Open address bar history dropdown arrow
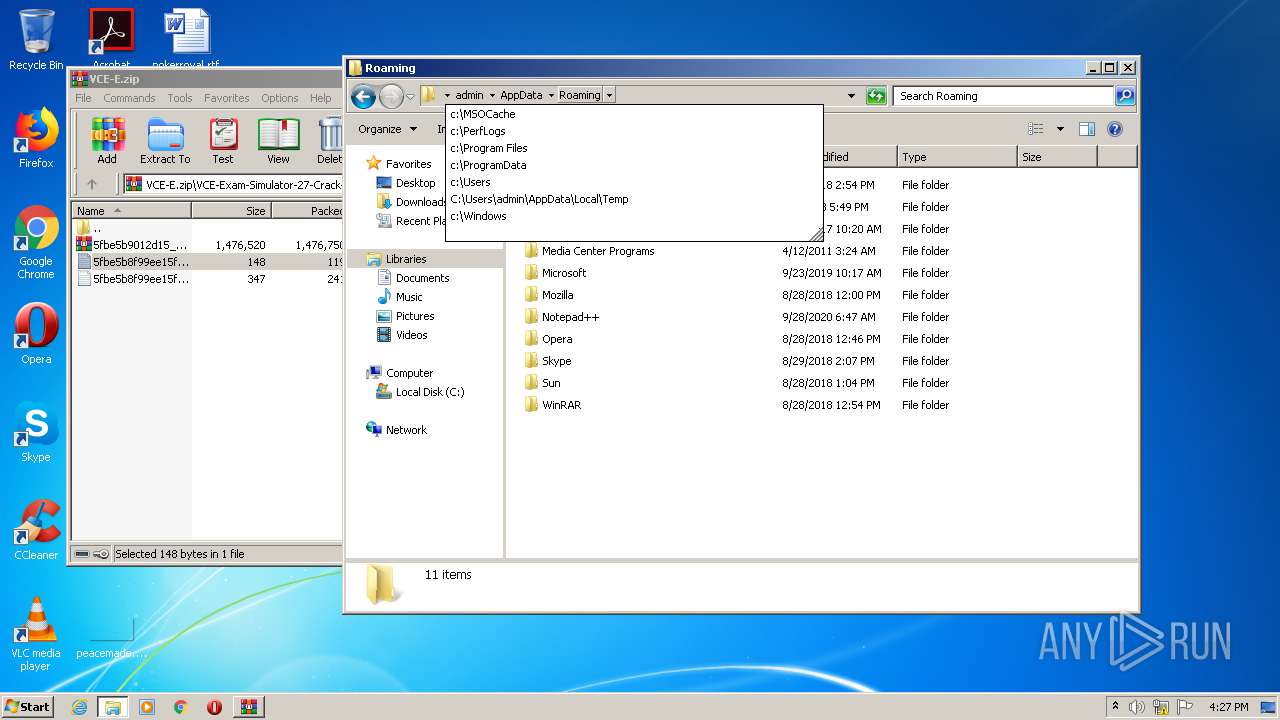 tap(851, 96)
